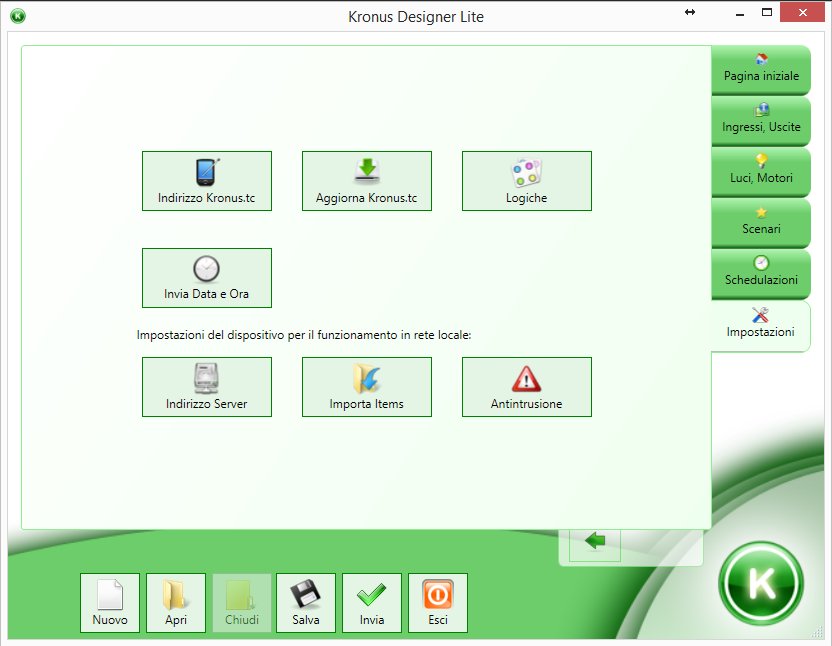Close the Kronus Designer Lite window
Screen dimensions: 832x646
click(x=802, y=13)
